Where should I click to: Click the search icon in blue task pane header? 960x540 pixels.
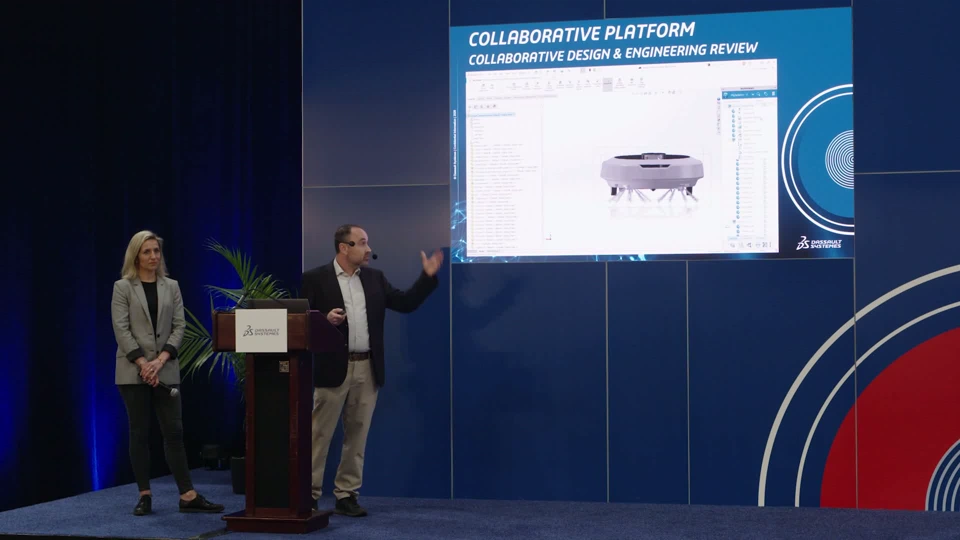pyautogui.click(x=758, y=94)
